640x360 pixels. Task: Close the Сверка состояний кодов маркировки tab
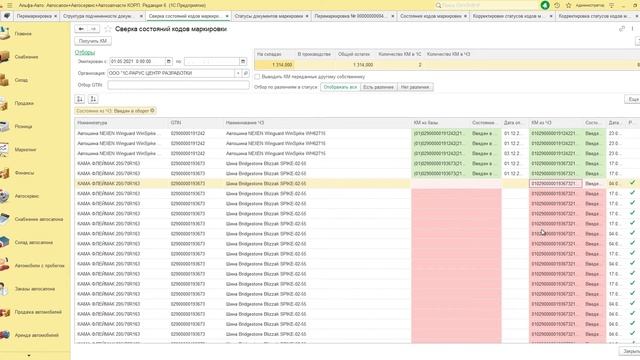click(x=227, y=16)
